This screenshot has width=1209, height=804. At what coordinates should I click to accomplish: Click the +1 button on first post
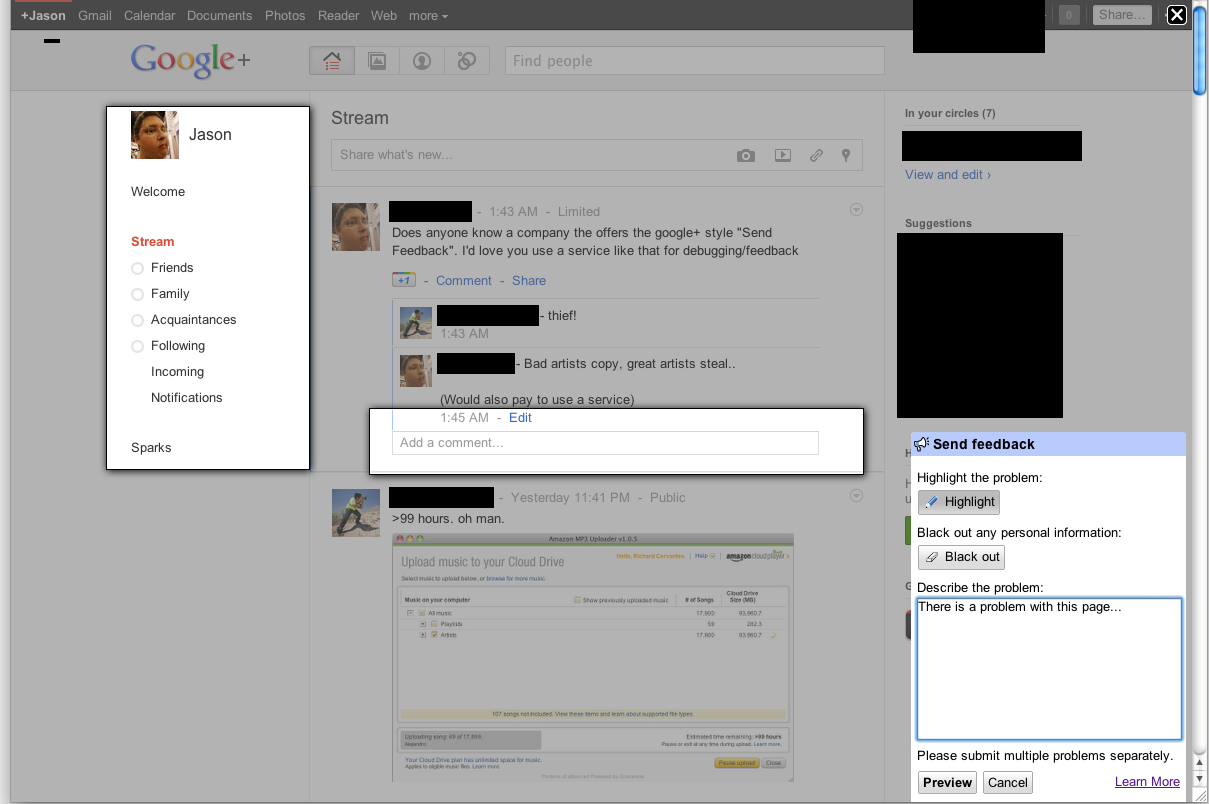coord(404,280)
